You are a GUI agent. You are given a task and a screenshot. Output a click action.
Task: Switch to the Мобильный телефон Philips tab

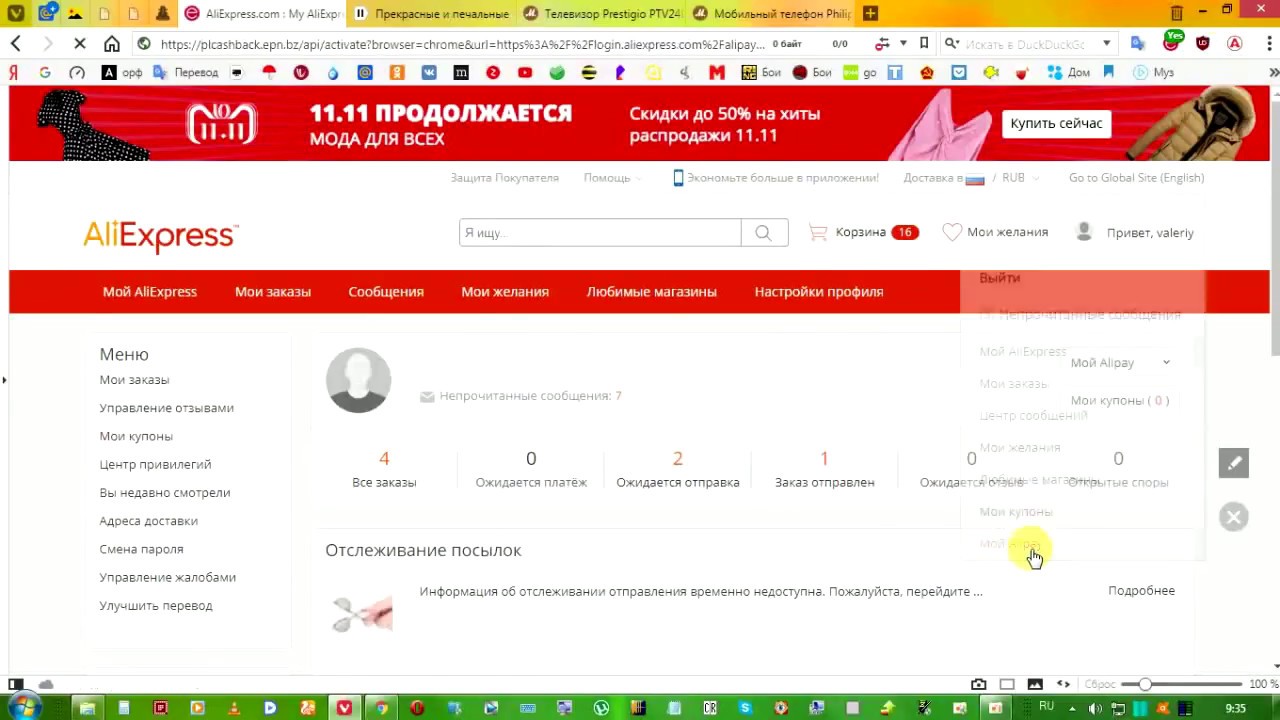point(771,14)
